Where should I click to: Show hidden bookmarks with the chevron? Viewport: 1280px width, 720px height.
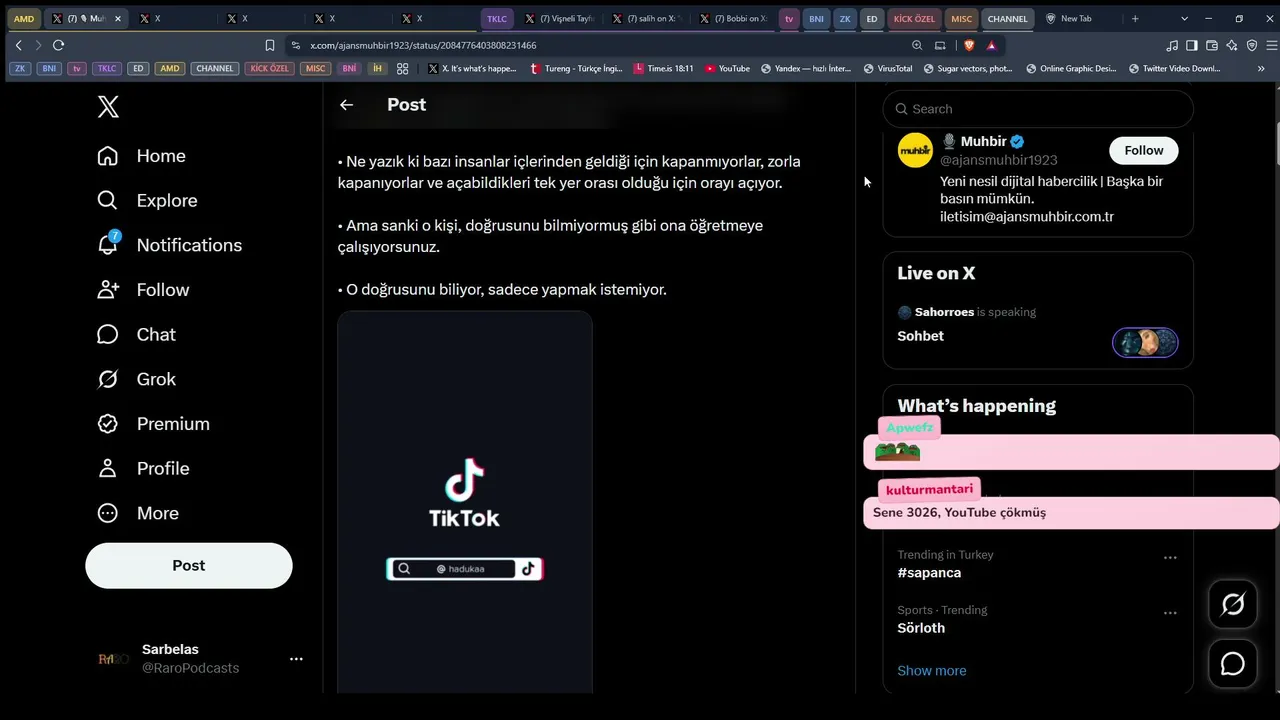pos(1262,68)
